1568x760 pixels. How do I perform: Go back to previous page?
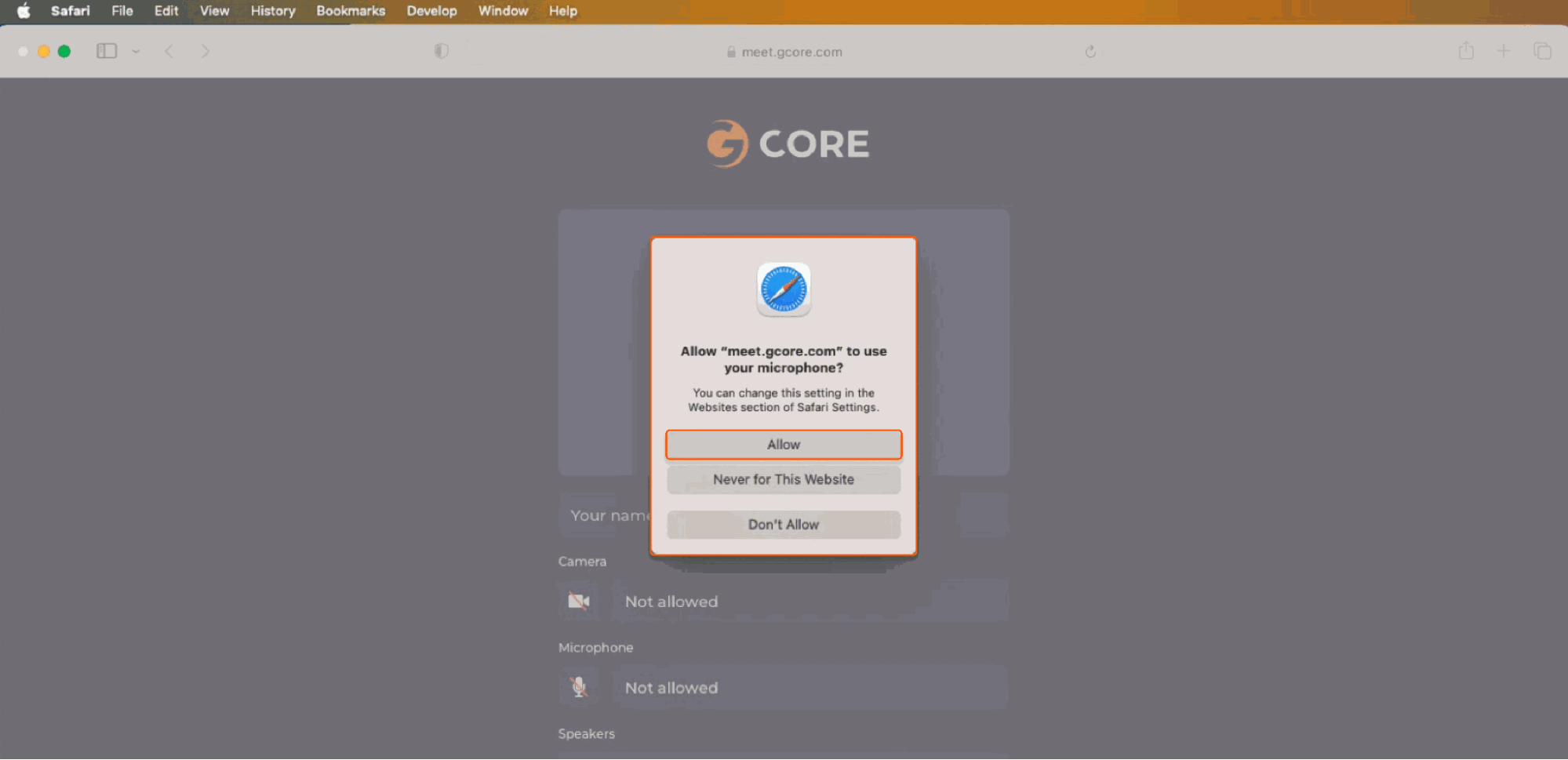[169, 51]
